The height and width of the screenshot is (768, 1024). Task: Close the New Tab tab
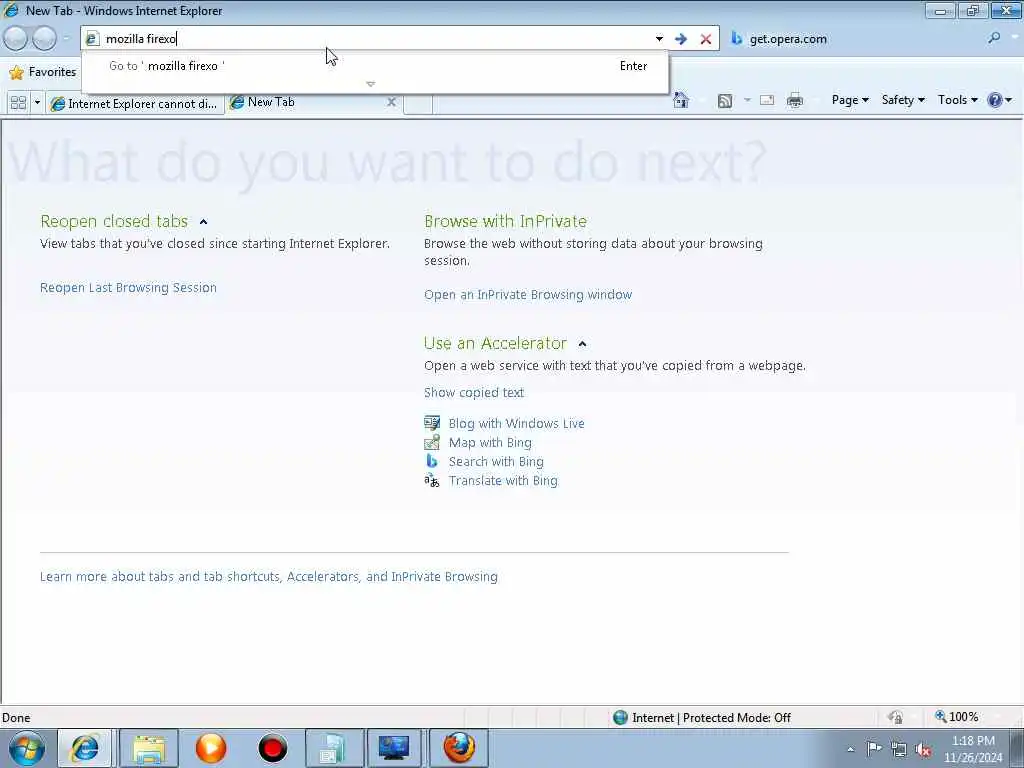click(391, 102)
